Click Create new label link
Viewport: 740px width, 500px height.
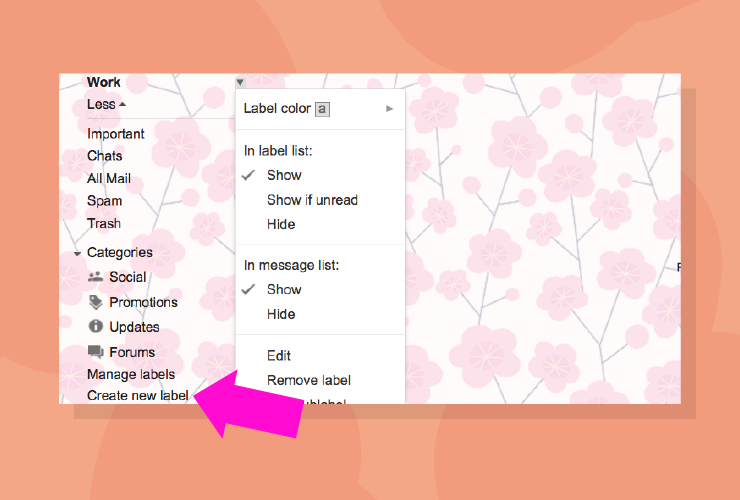point(138,396)
